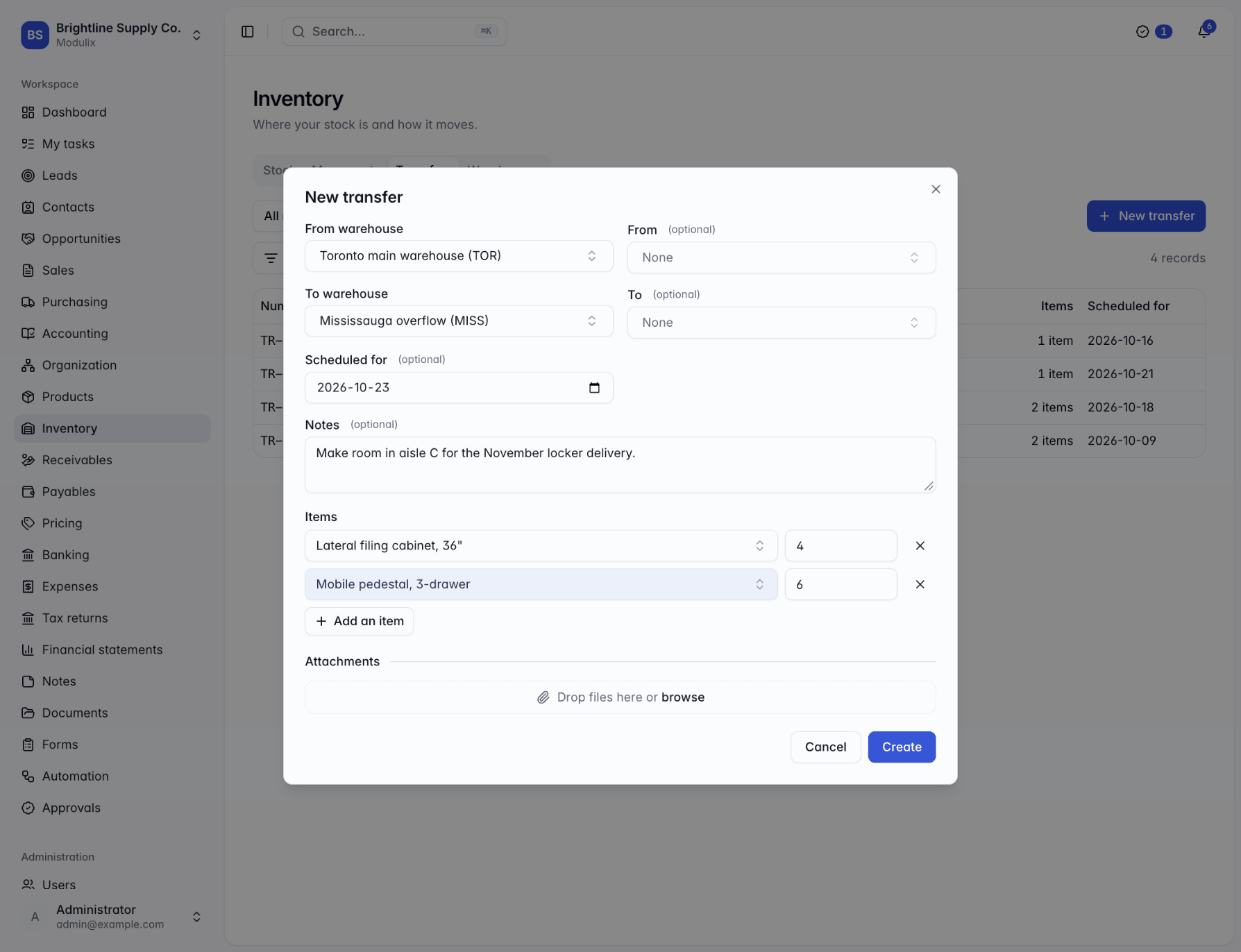Click the Search box in the header
1241x952 pixels.
(x=394, y=32)
